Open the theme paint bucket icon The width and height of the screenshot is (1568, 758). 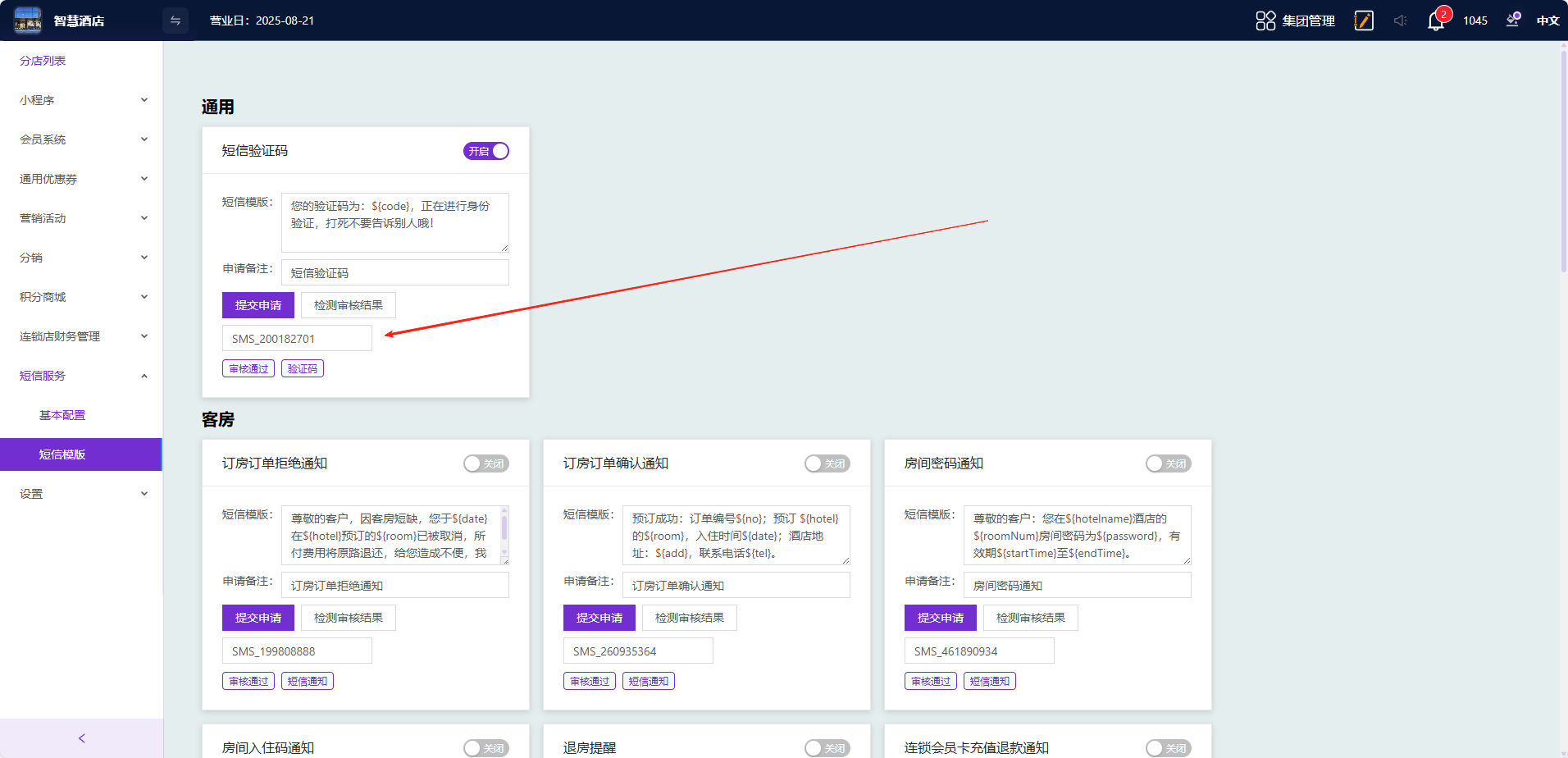click(x=1513, y=21)
